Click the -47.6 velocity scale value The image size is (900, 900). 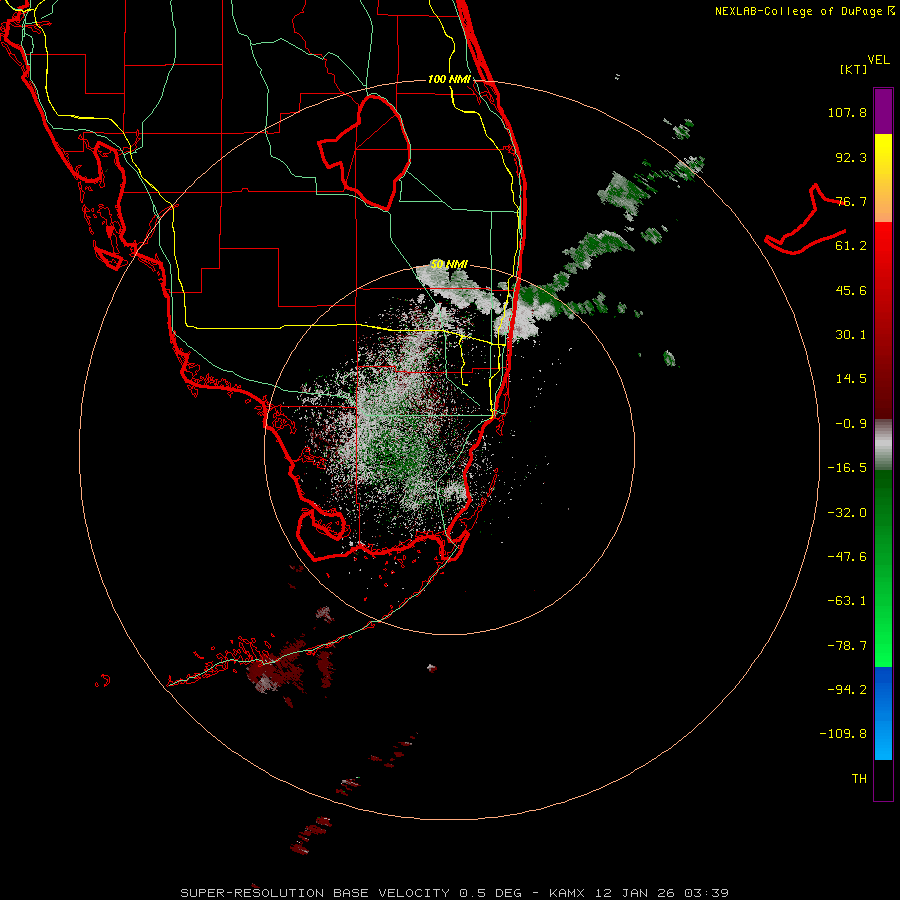click(x=847, y=557)
